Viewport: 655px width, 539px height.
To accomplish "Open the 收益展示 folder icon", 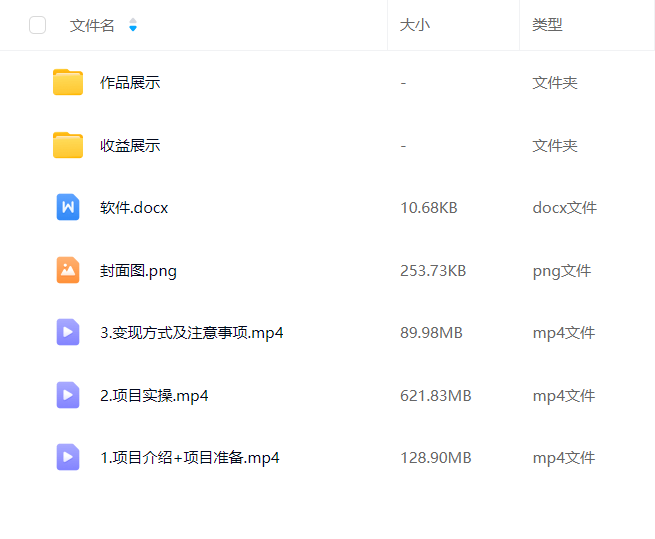I will pos(68,145).
